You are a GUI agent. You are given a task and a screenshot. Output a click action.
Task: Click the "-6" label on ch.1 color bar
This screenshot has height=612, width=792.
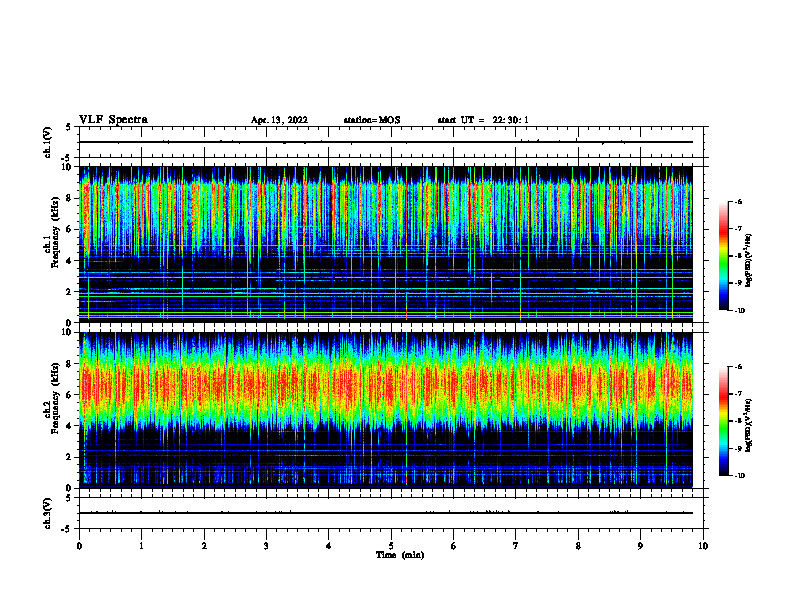point(738,202)
